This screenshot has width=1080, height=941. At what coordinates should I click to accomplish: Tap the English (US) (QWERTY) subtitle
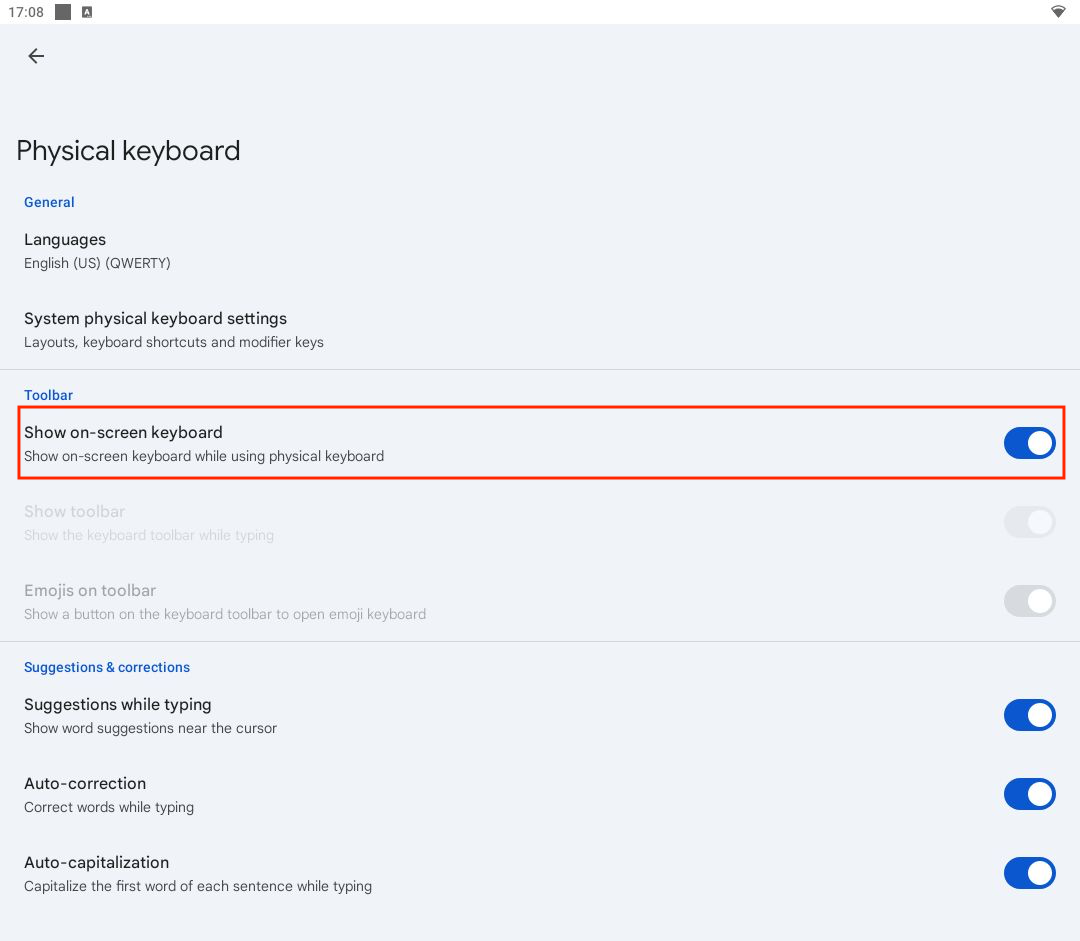coord(97,263)
